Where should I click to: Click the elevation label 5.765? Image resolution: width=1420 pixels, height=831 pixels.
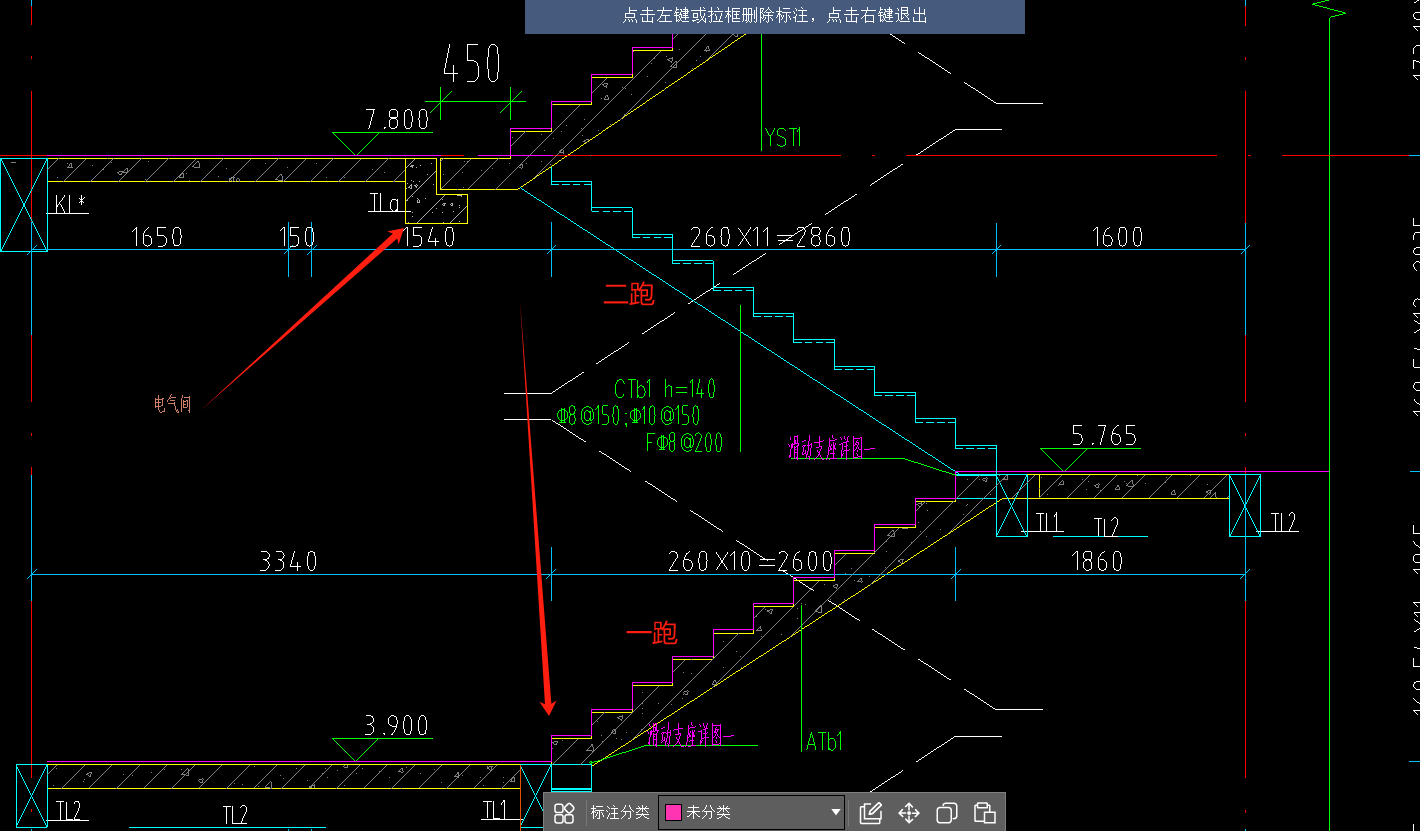click(1104, 436)
